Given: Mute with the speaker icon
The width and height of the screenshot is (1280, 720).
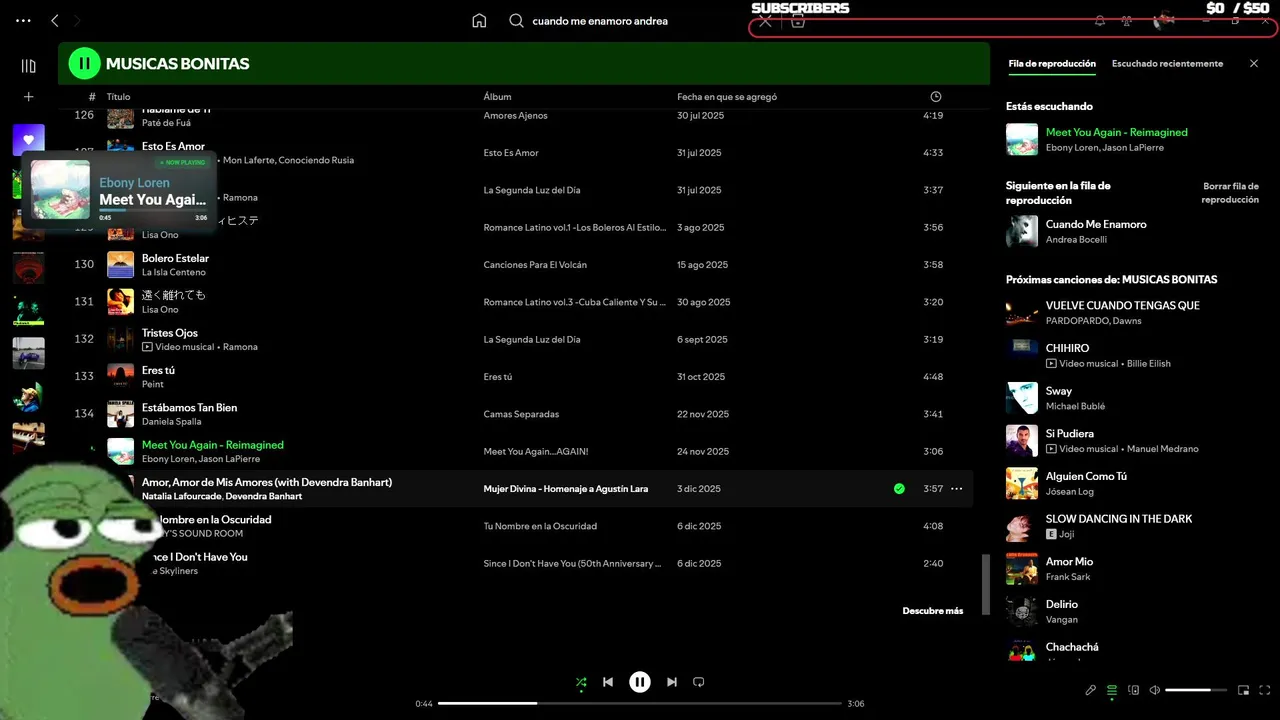Looking at the screenshot, I should tap(1154, 690).
